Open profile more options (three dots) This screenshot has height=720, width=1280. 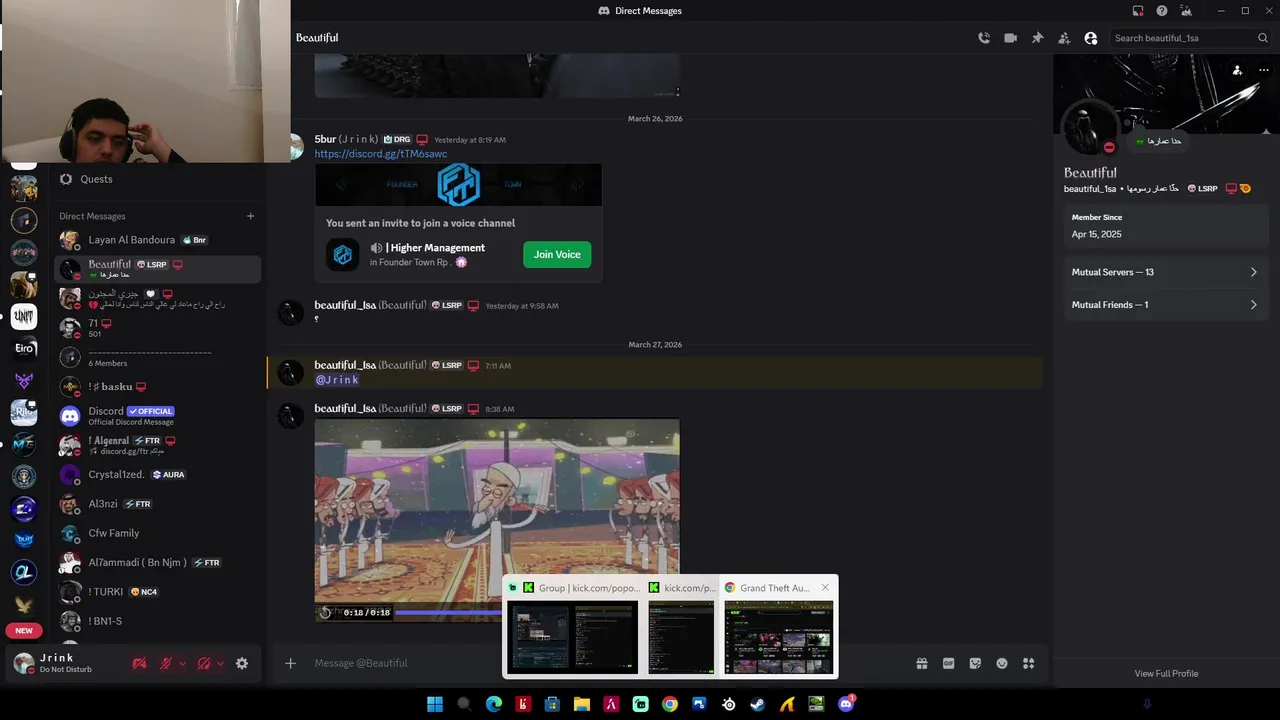(1263, 70)
